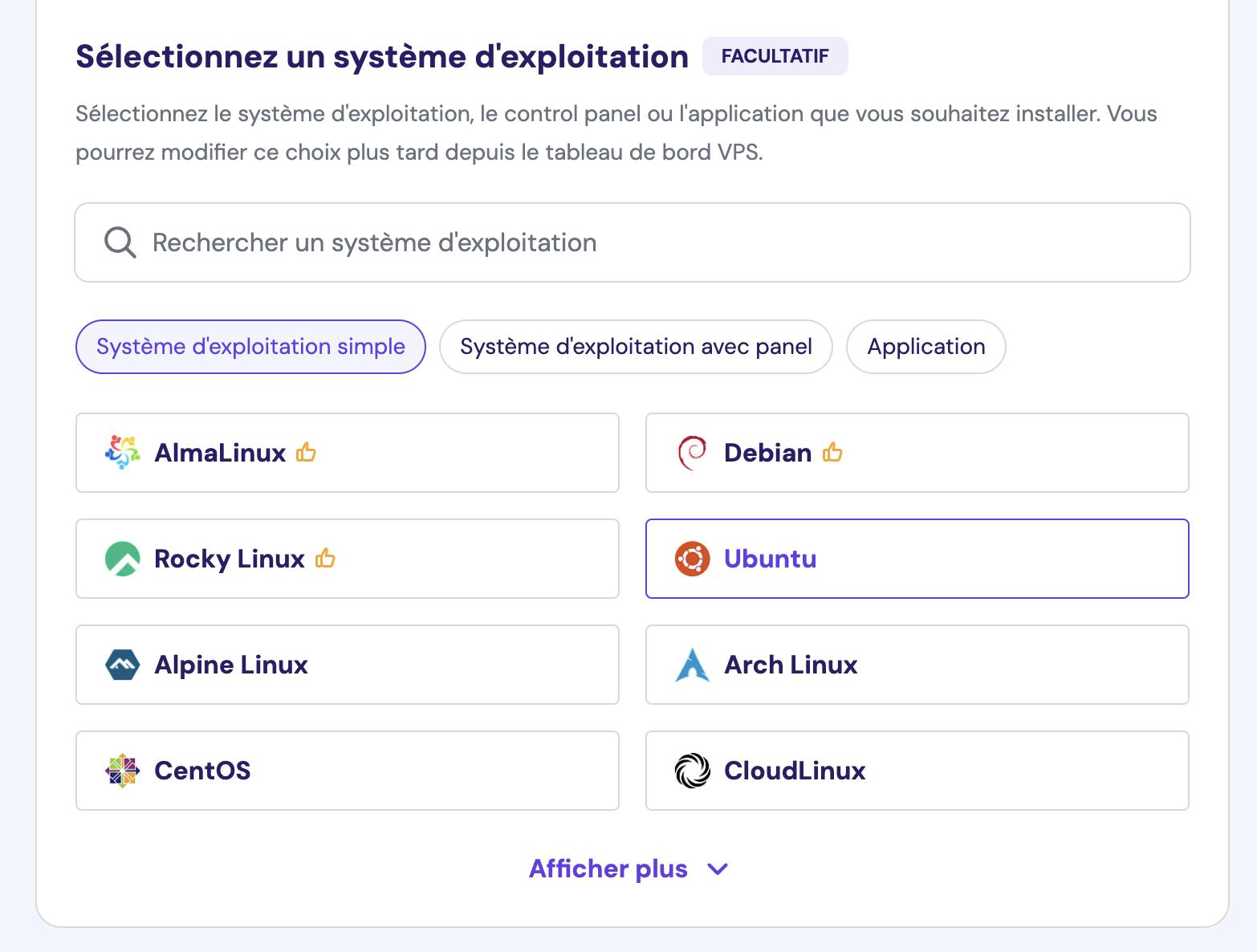The width and height of the screenshot is (1257, 952).
Task: Choose the AlmaLinux option card
Action: click(348, 453)
